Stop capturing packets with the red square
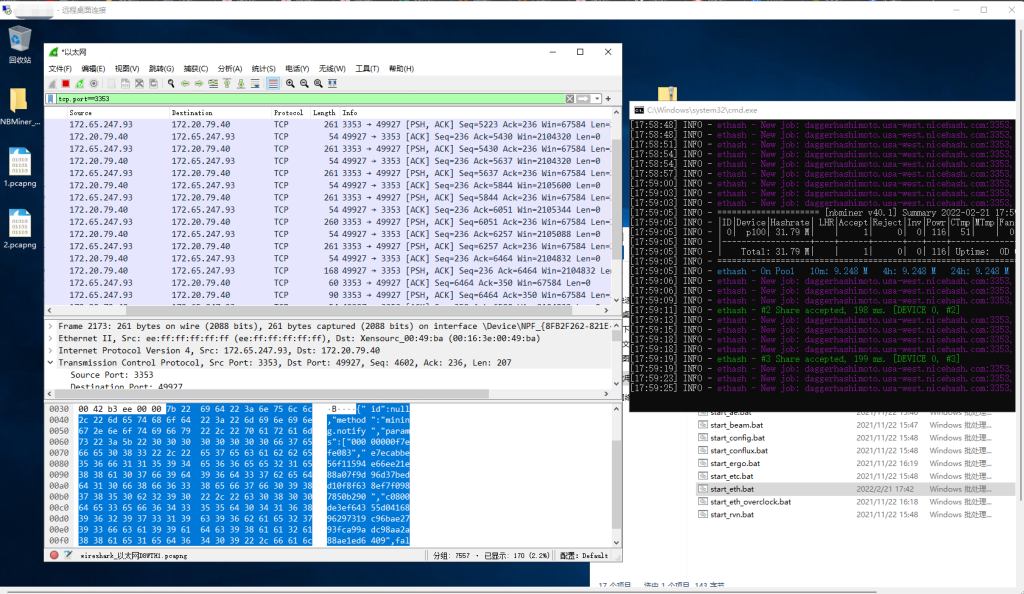Screen dimensions: 1024x594 [66, 83]
